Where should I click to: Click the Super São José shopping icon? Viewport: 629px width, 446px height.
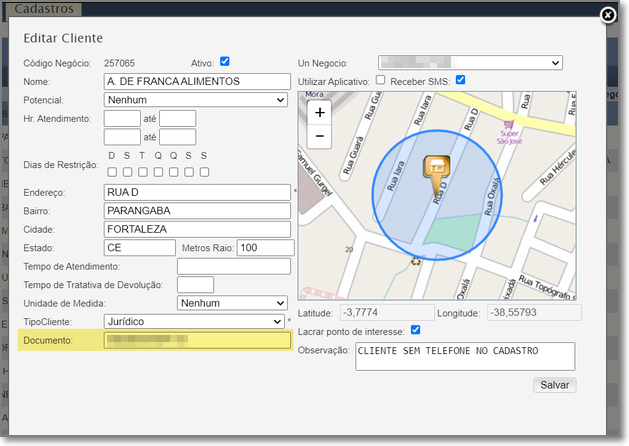(508, 125)
